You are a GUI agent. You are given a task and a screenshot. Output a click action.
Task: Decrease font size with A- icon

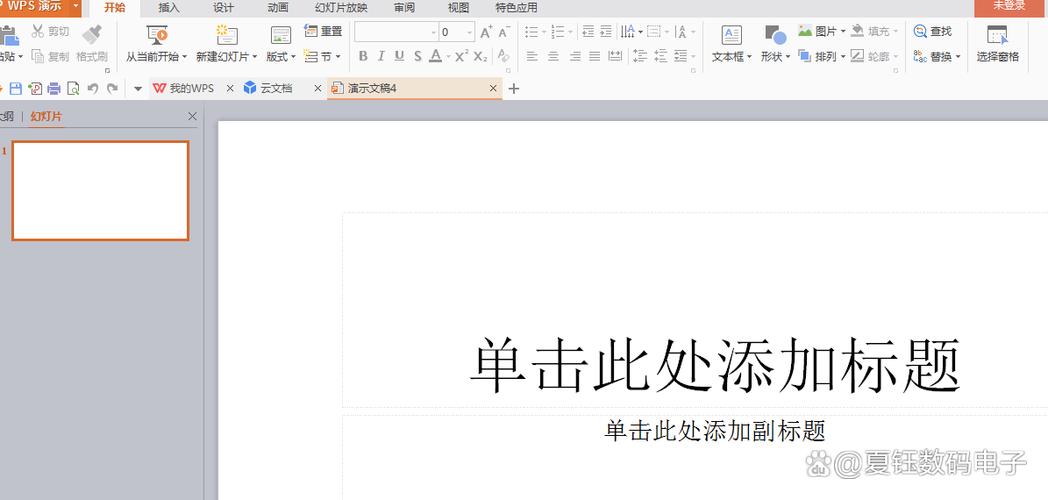click(504, 31)
